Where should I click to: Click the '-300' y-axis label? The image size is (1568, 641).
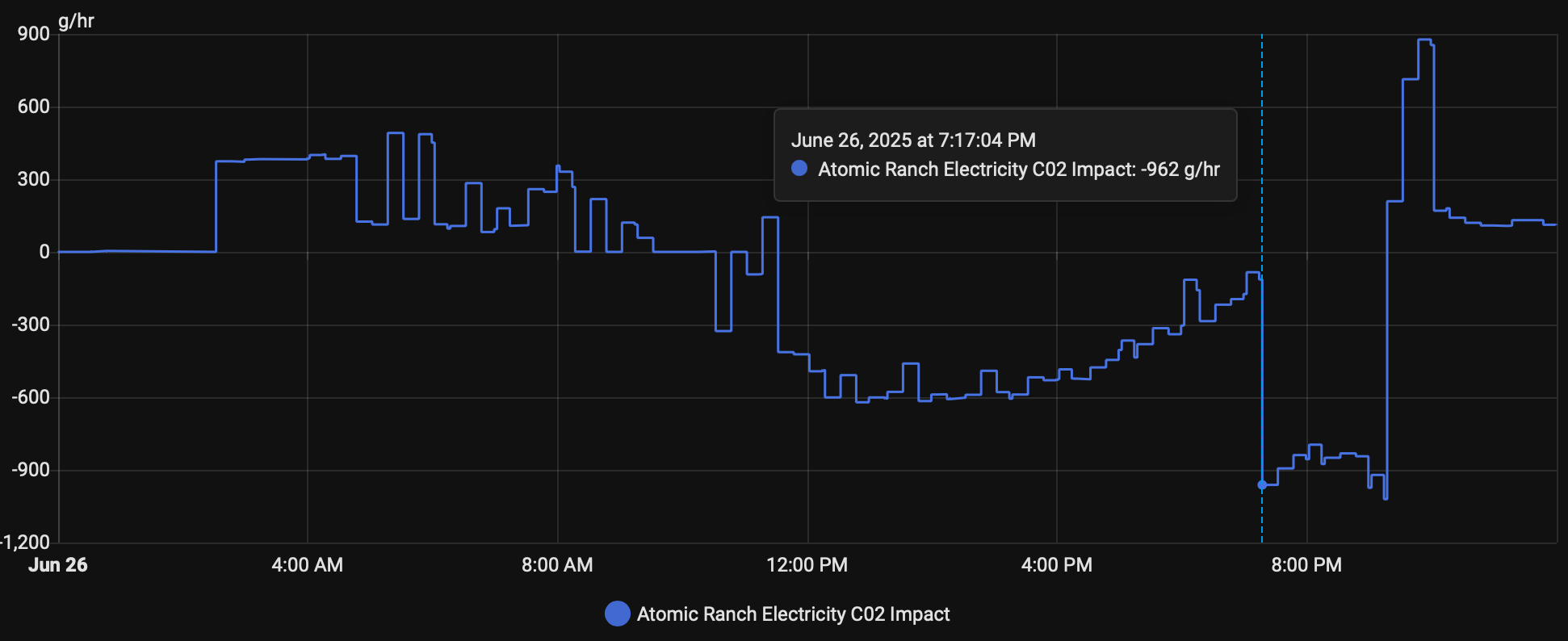(31, 325)
